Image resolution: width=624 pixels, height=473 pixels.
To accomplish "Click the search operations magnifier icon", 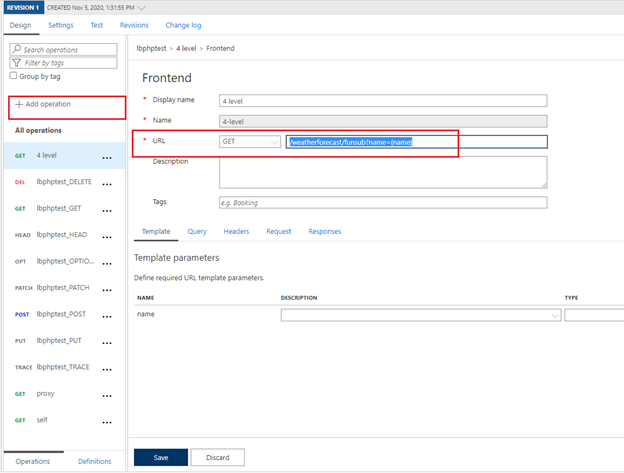I will point(17,49).
